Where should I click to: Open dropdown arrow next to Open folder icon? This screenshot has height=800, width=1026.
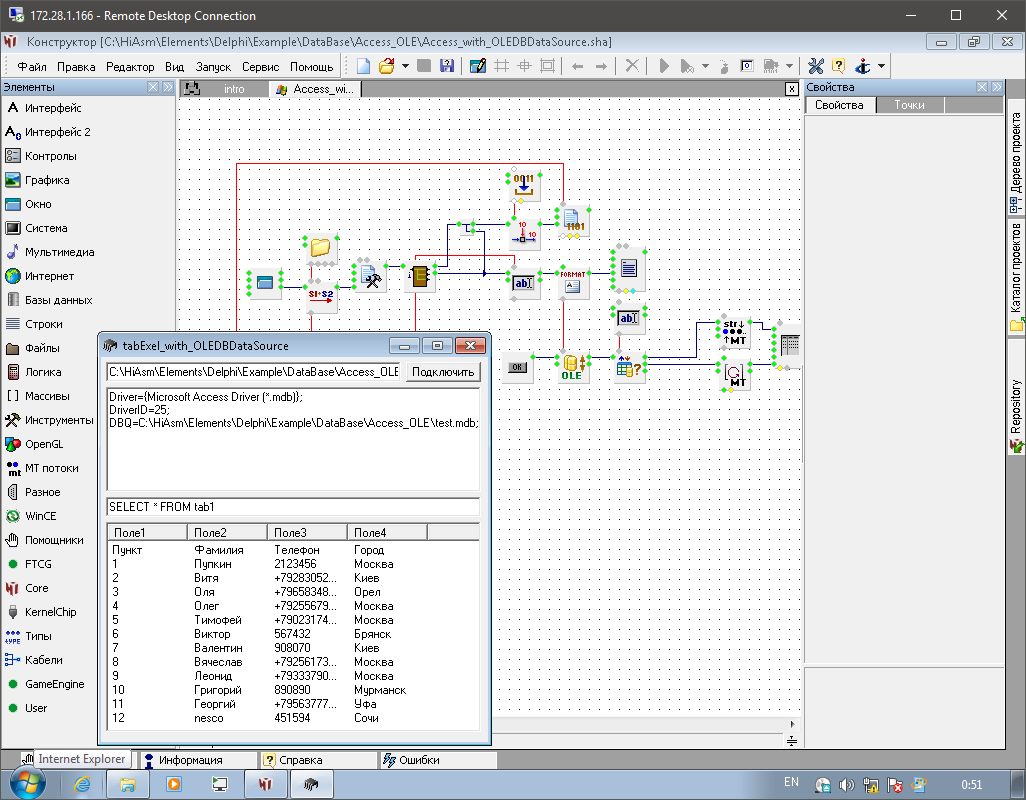[405, 67]
